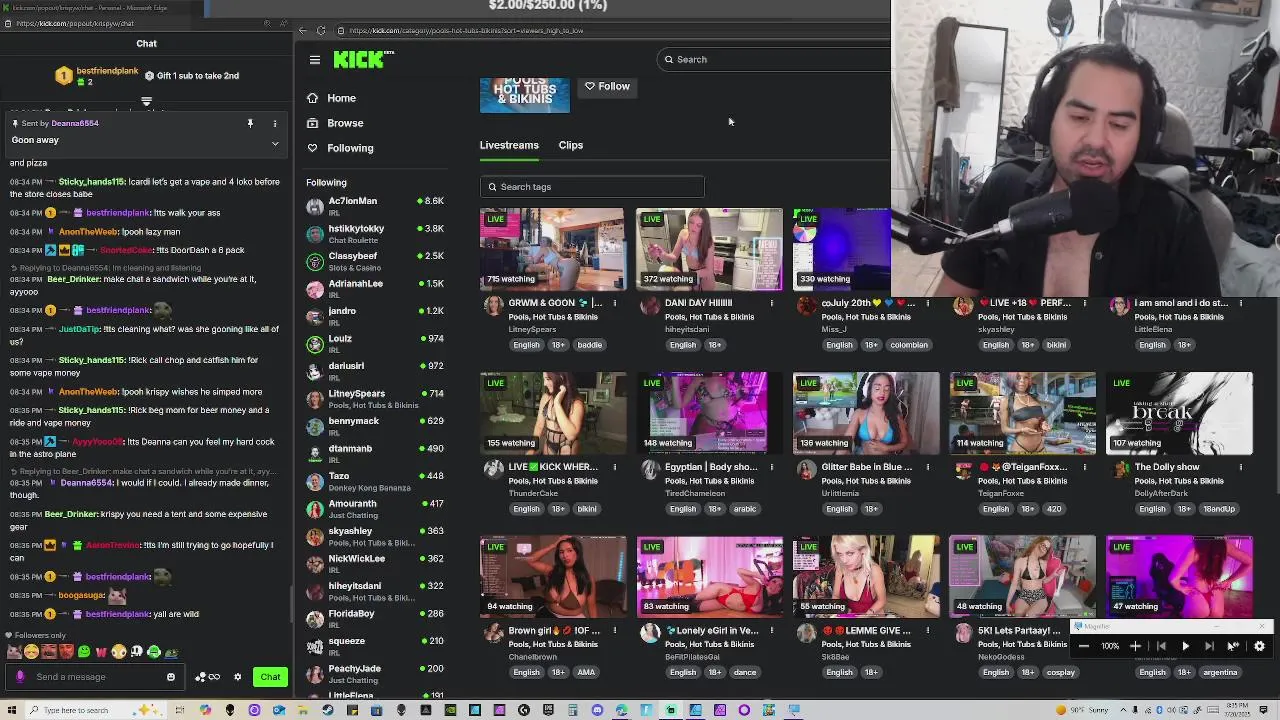Screen dimensions: 1280x720
Task: Open chat settings gear
Action: coord(237,677)
